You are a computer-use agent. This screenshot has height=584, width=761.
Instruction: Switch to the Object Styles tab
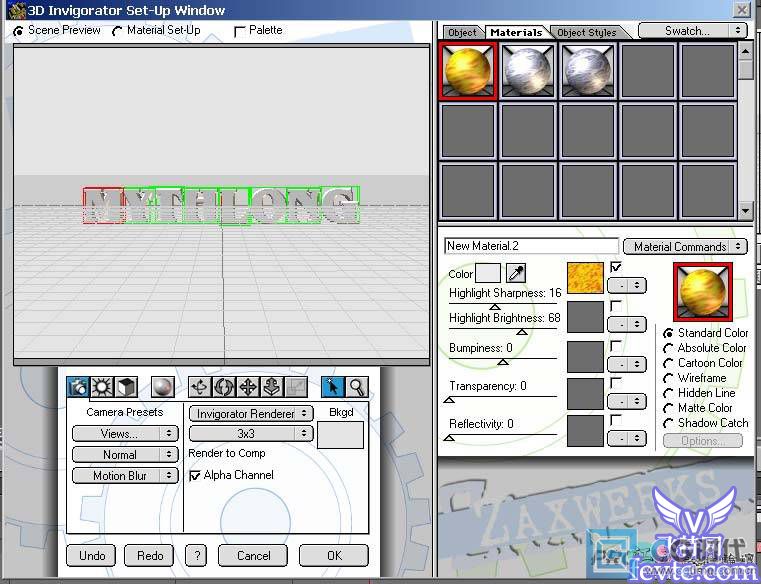587,33
